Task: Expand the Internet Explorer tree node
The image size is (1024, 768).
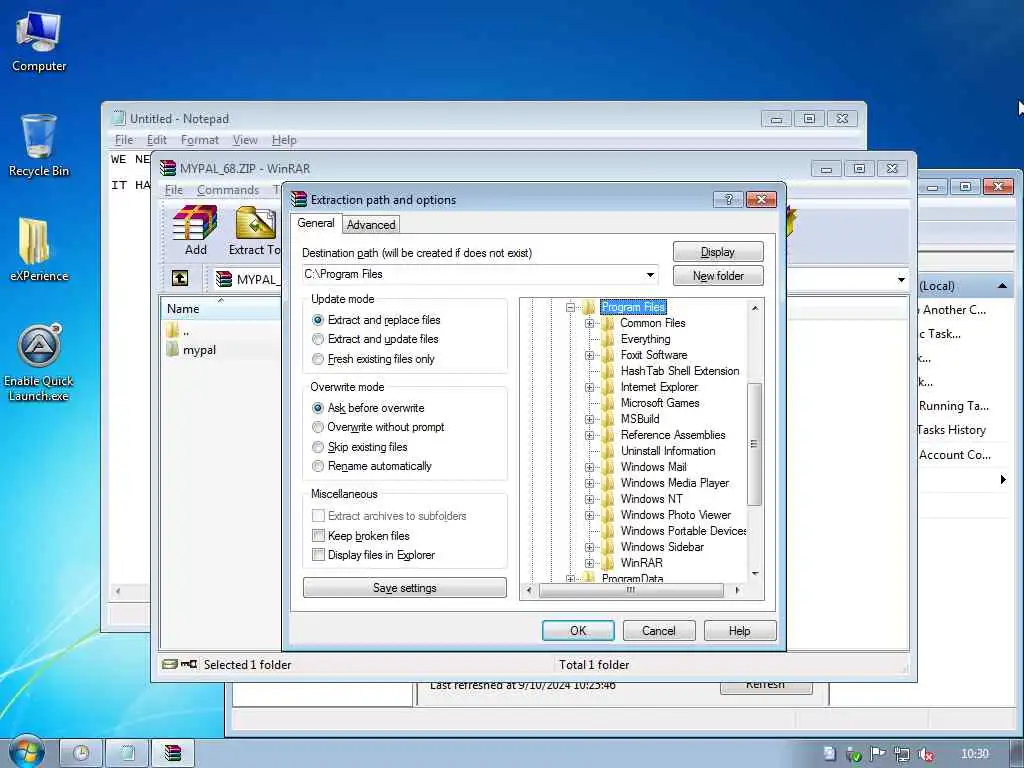Action: tap(589, 387)
